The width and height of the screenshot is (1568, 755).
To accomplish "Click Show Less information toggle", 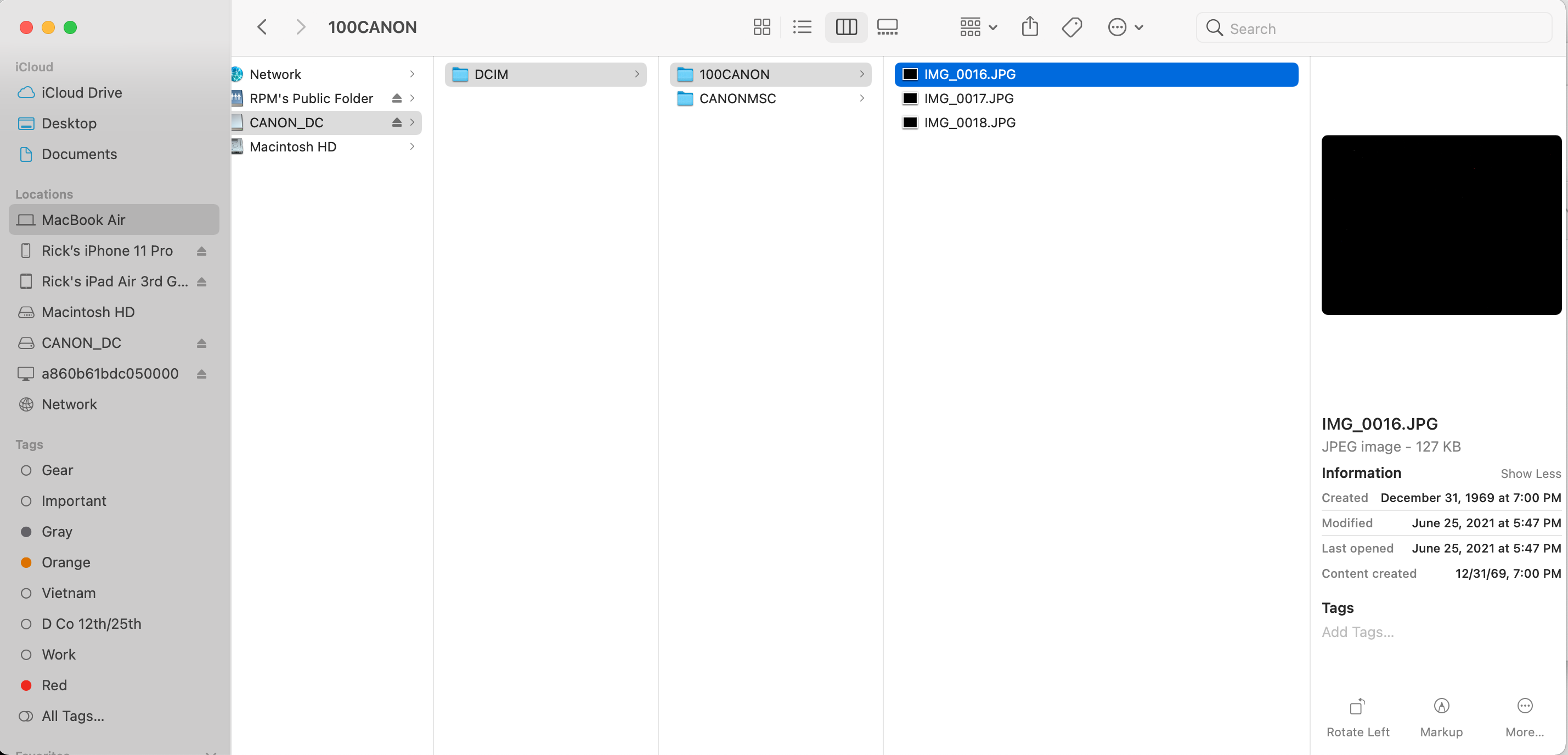I will pyautogui.click(x=1527, y=472).
